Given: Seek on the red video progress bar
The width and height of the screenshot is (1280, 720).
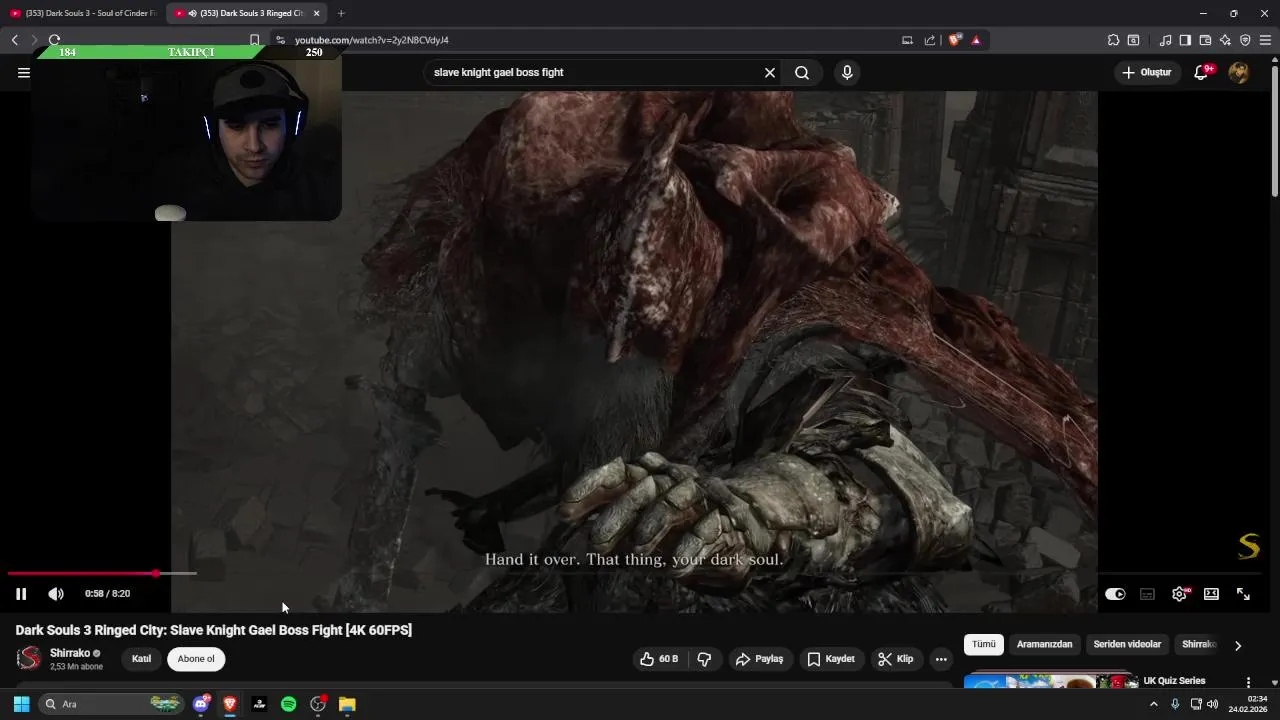Looking at the screenshot, I should [82, 574].
